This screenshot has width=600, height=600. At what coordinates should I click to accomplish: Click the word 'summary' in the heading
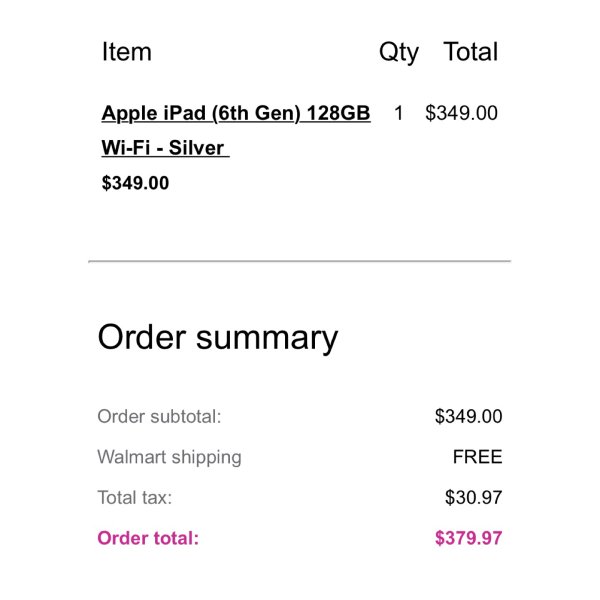pos(267,341)
